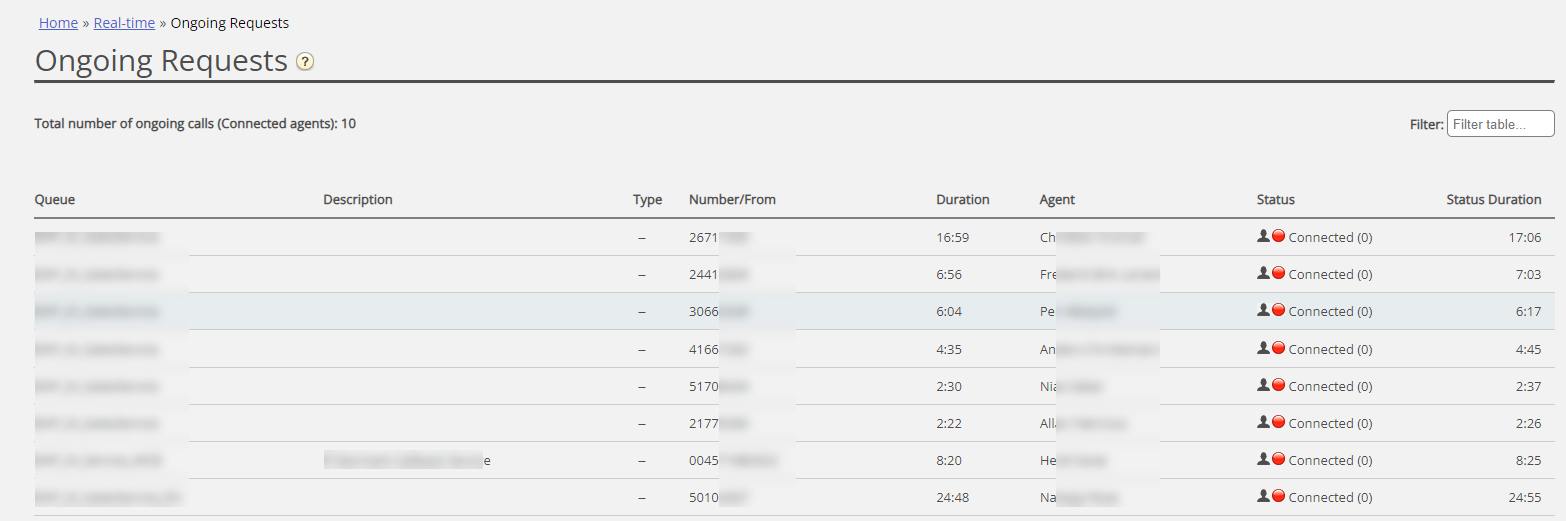Sort table by Queue column header
This screenshot has height=521, width=1566.
[x=55, y=200]
